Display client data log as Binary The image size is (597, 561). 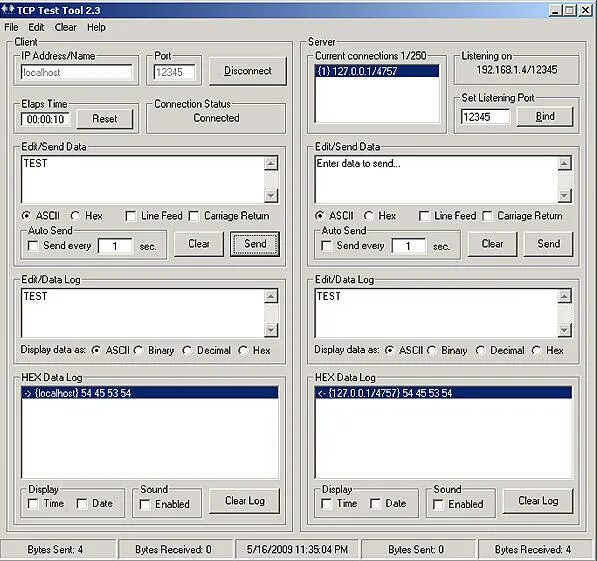pos(138,350)
